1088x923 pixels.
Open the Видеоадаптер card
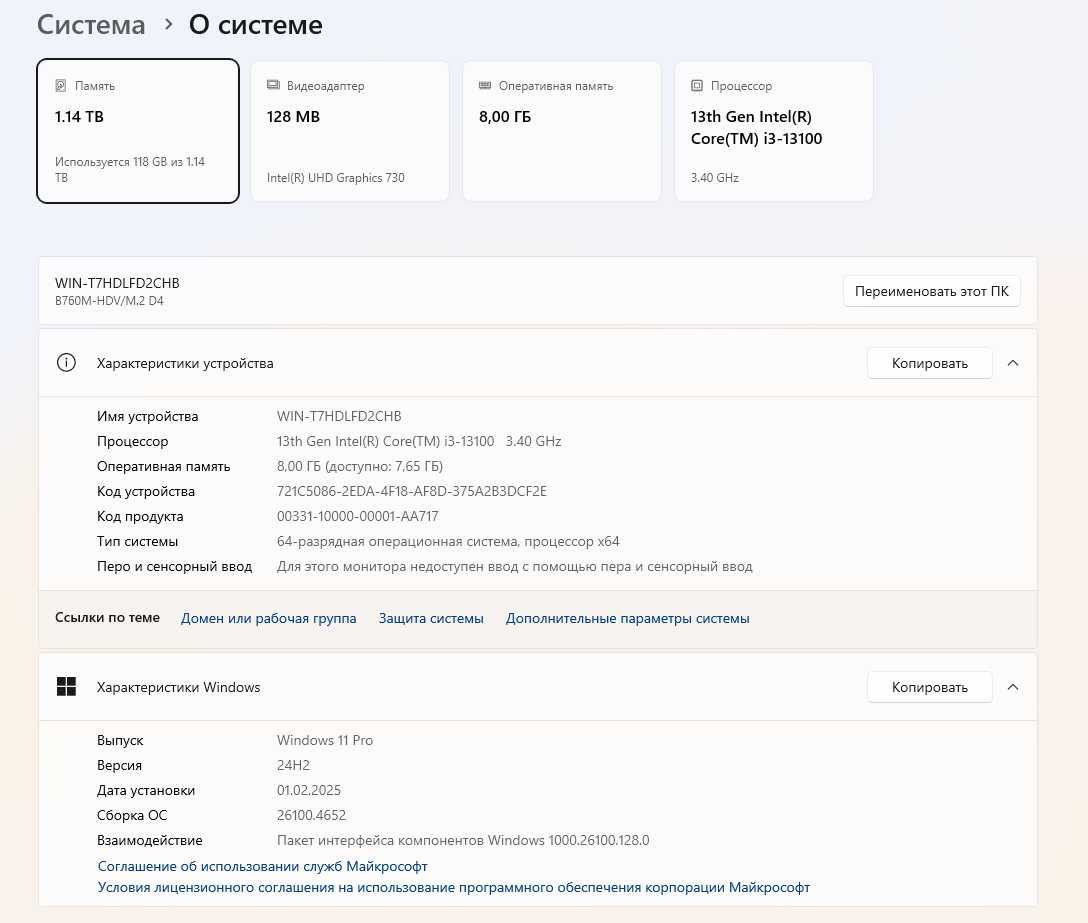(350, 131)
